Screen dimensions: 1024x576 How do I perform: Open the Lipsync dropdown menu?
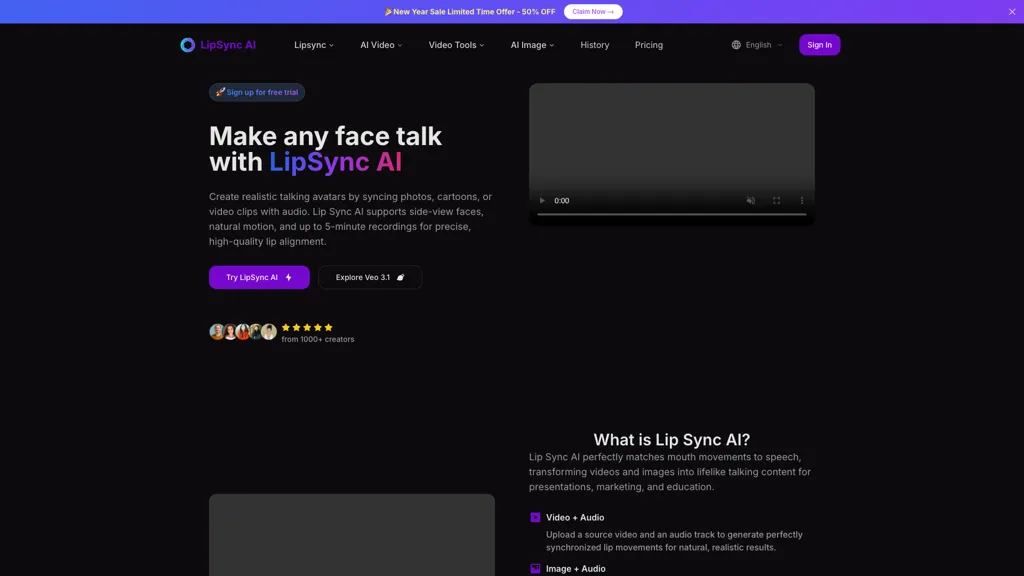click(x=313, y=44)
